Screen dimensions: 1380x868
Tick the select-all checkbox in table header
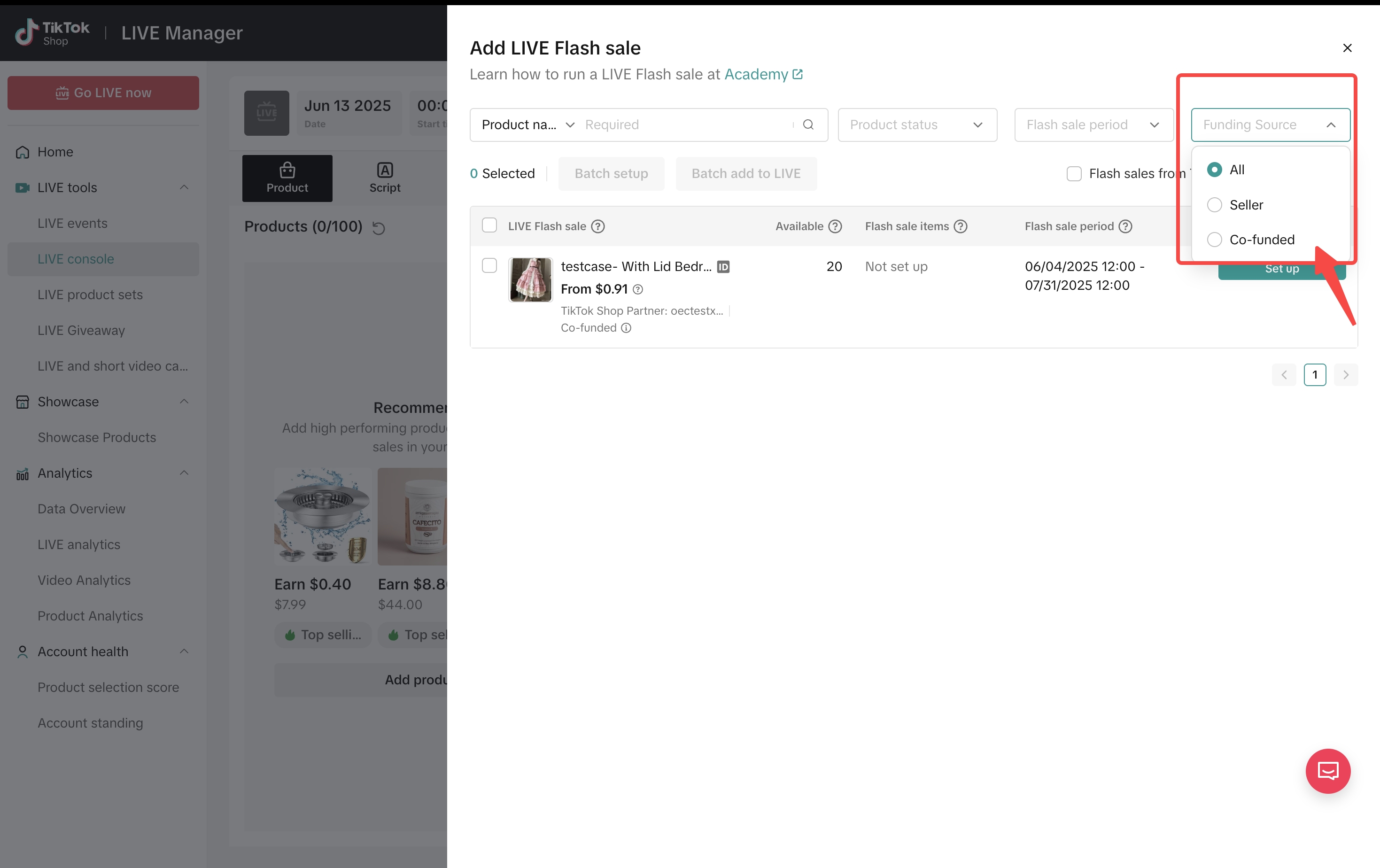tap(489, 225)
